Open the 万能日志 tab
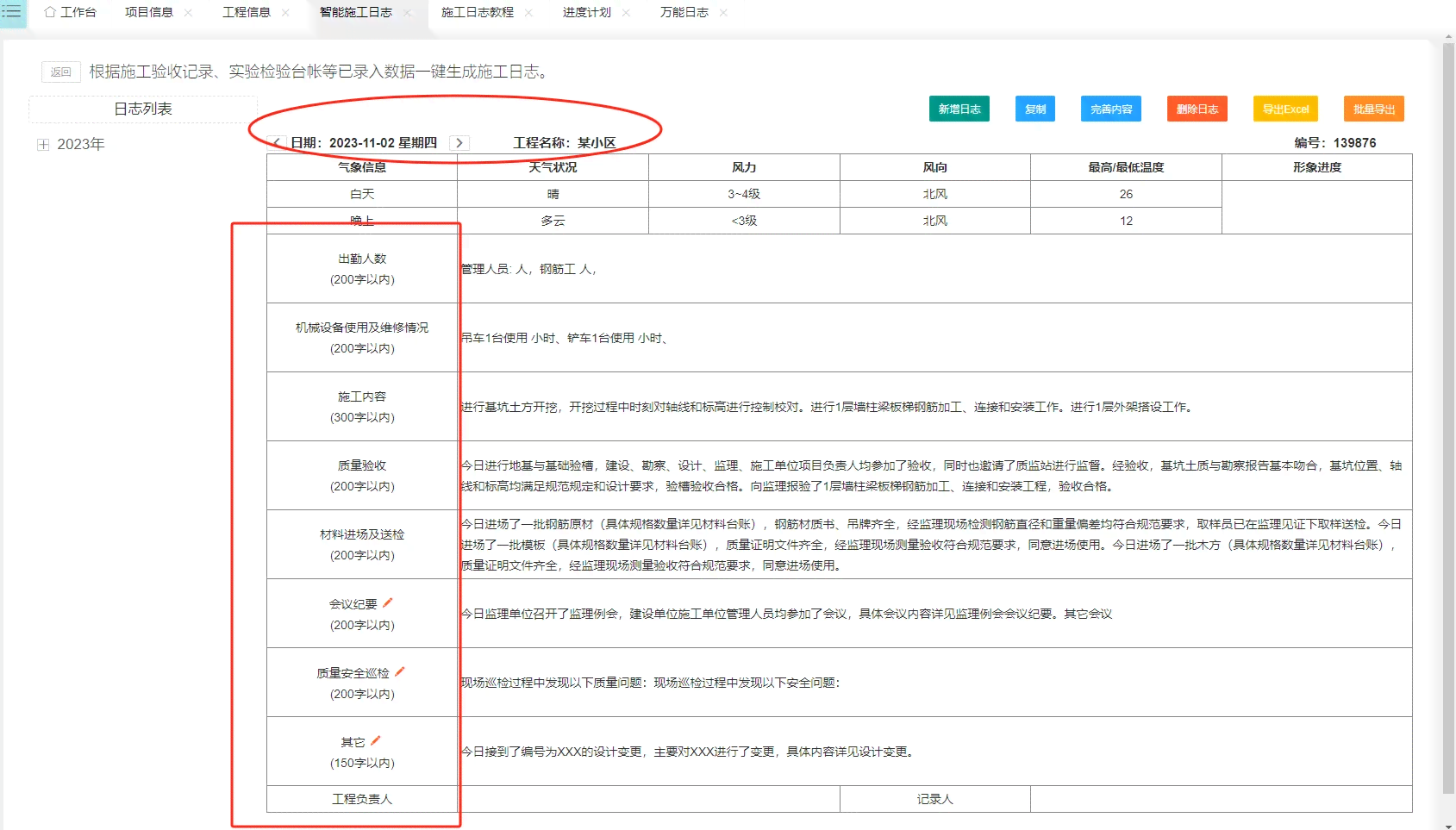Screen dimensions: 1456x830 tap(684, 12)
